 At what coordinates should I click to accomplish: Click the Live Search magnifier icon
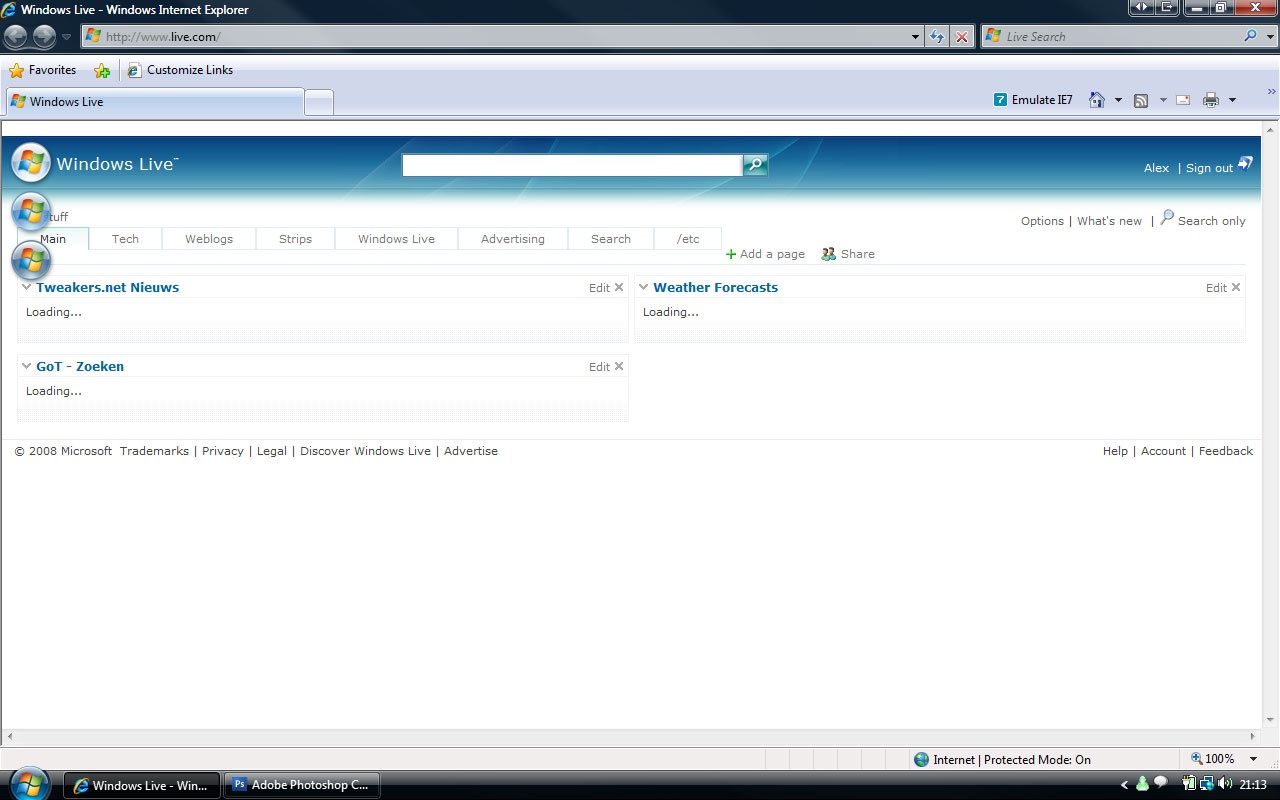1250,36
